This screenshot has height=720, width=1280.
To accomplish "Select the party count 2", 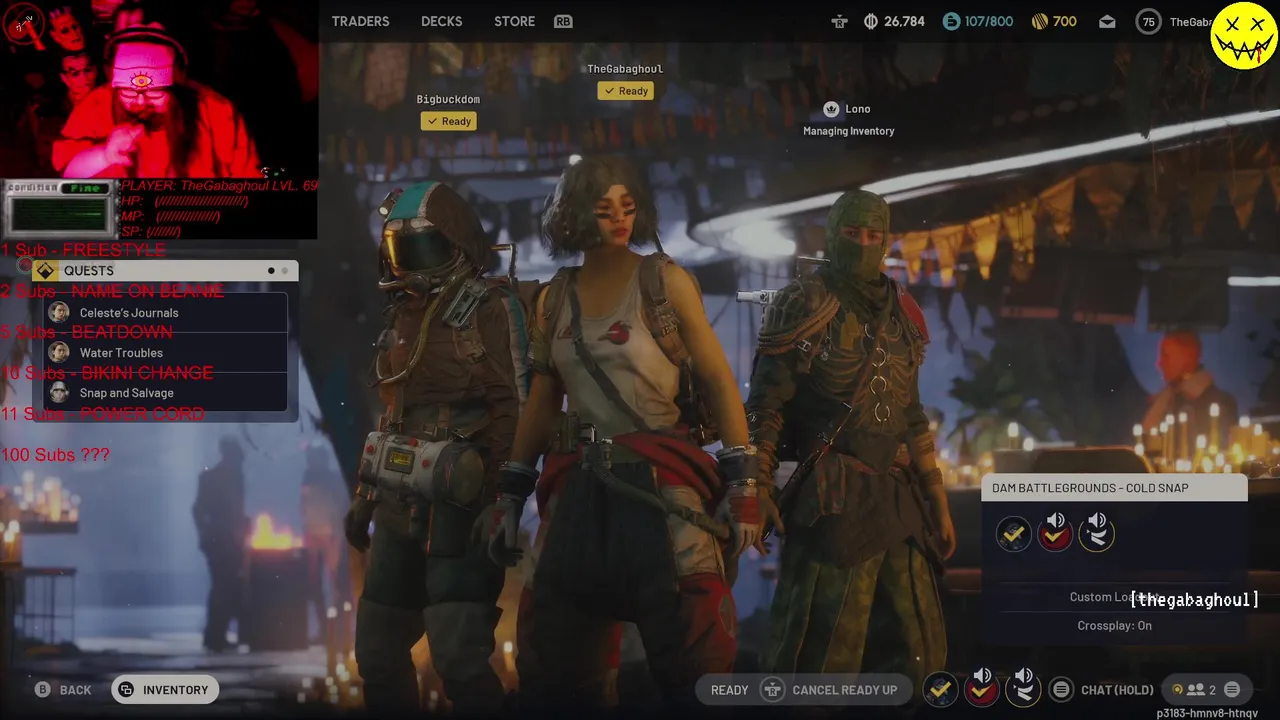I will coord(1212,690).
